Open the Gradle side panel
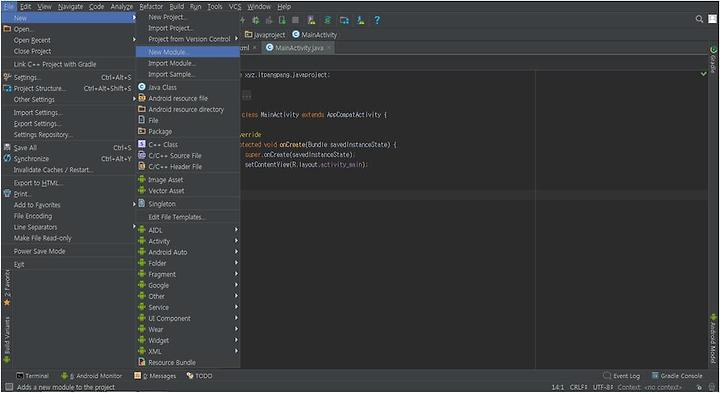Screen dimensions: 720x393 click(713, 60)
